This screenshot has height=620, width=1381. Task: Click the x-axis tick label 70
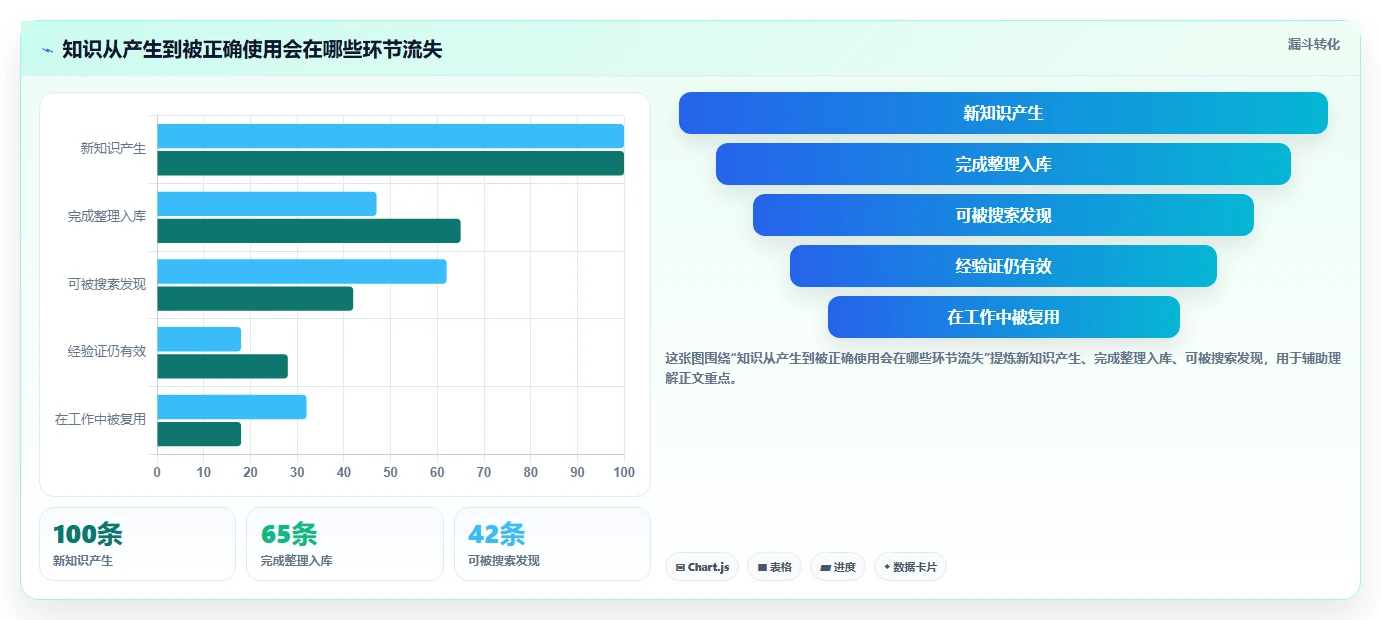[484, 472]
